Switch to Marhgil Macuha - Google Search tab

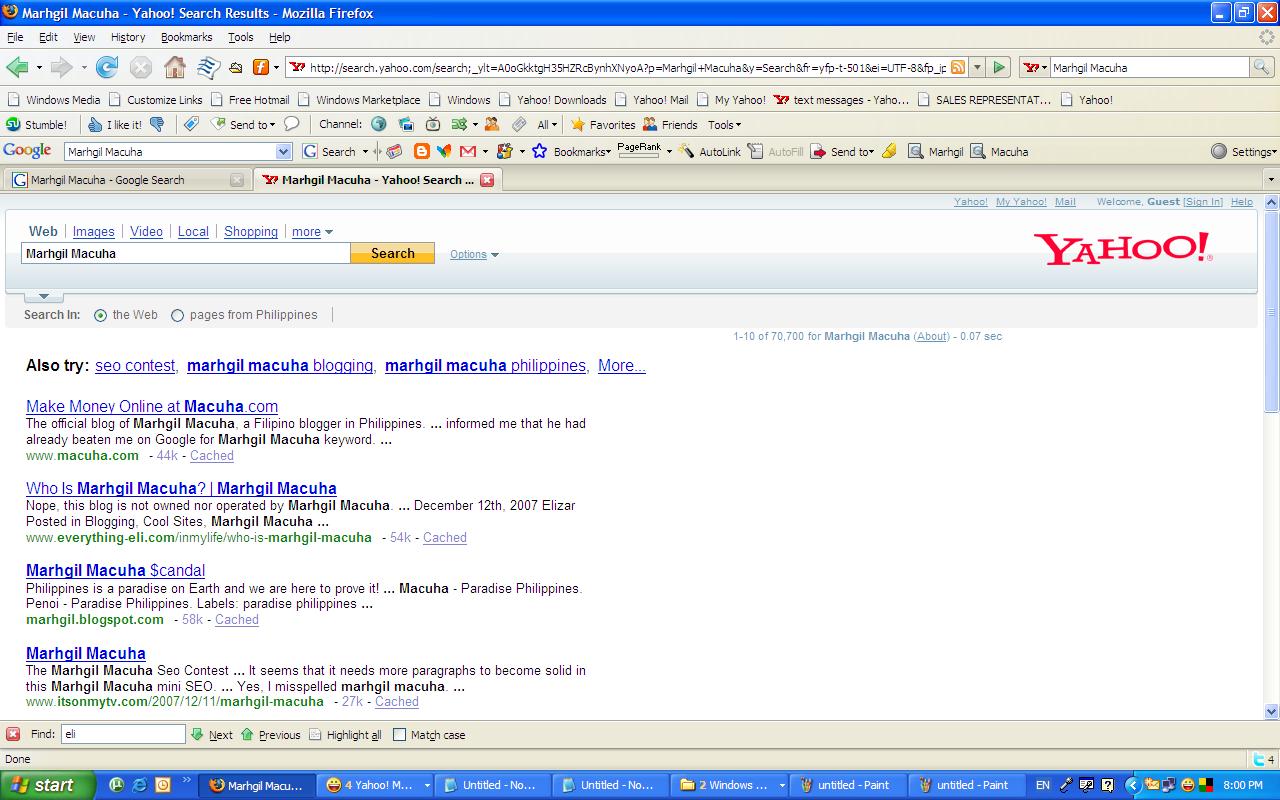tap(126, 180)
